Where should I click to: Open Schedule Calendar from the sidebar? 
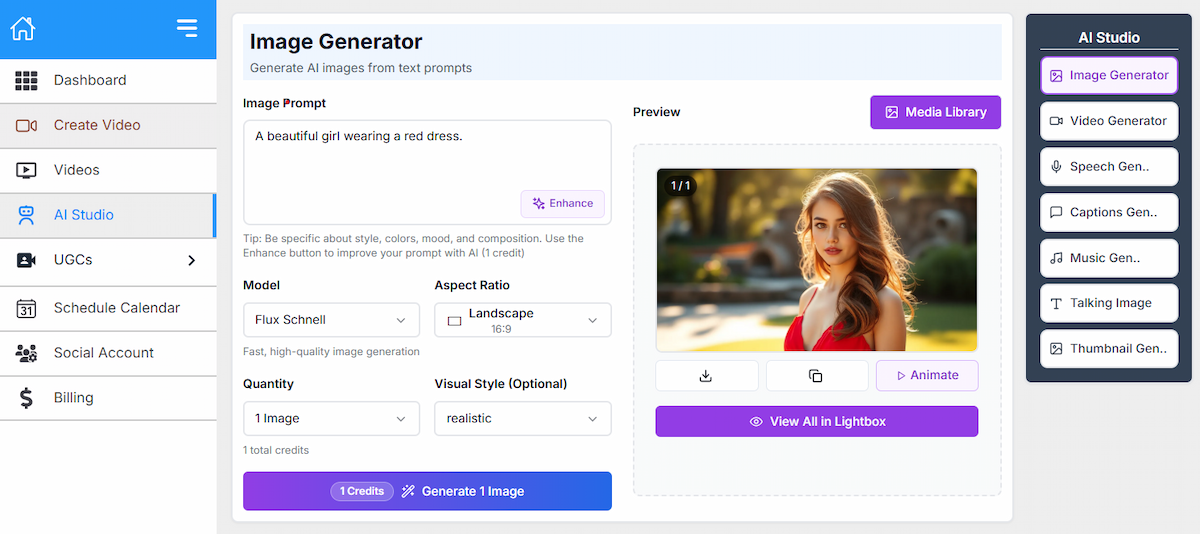(108, 308)
